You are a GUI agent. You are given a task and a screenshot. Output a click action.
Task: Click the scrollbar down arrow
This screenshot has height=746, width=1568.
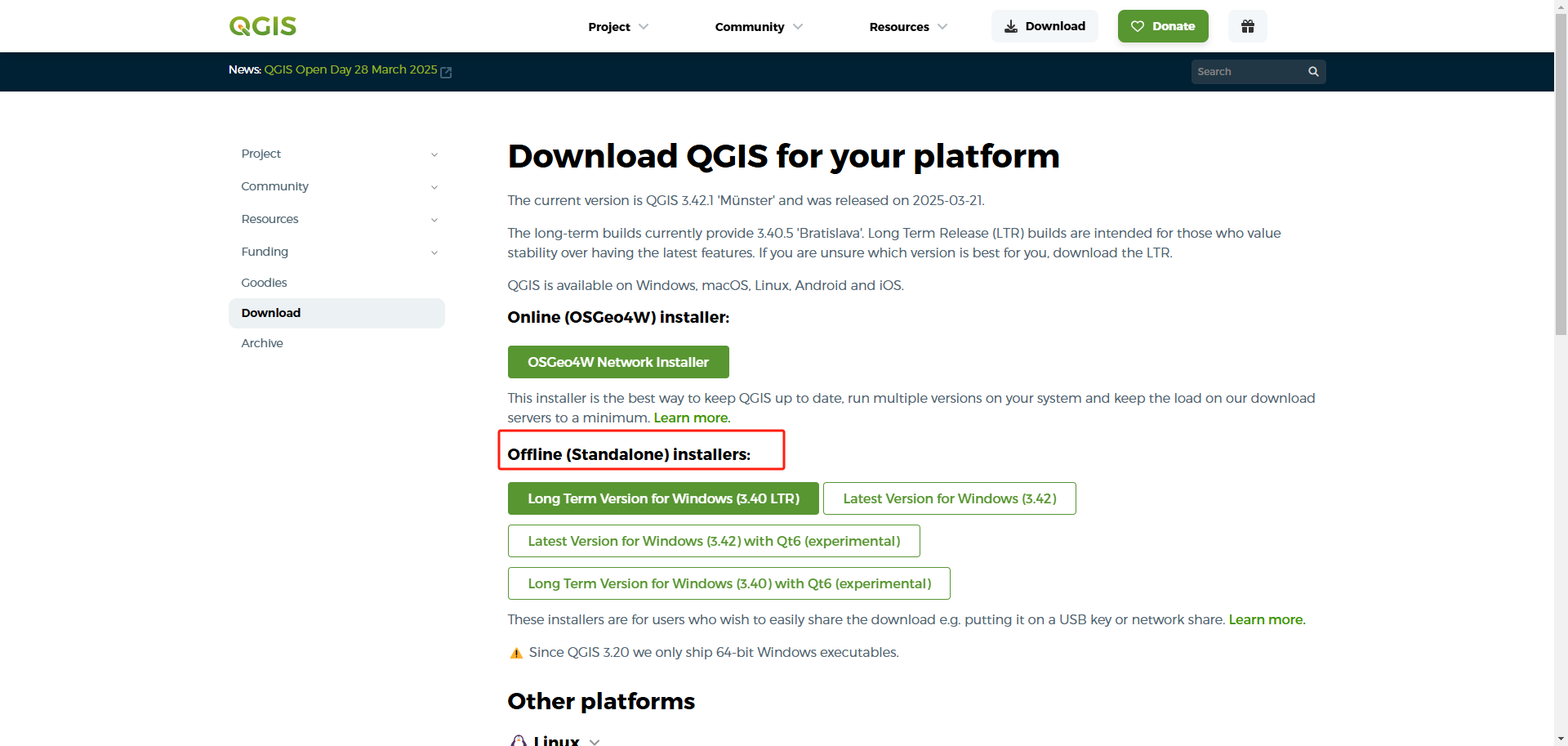pos(1561,739)
